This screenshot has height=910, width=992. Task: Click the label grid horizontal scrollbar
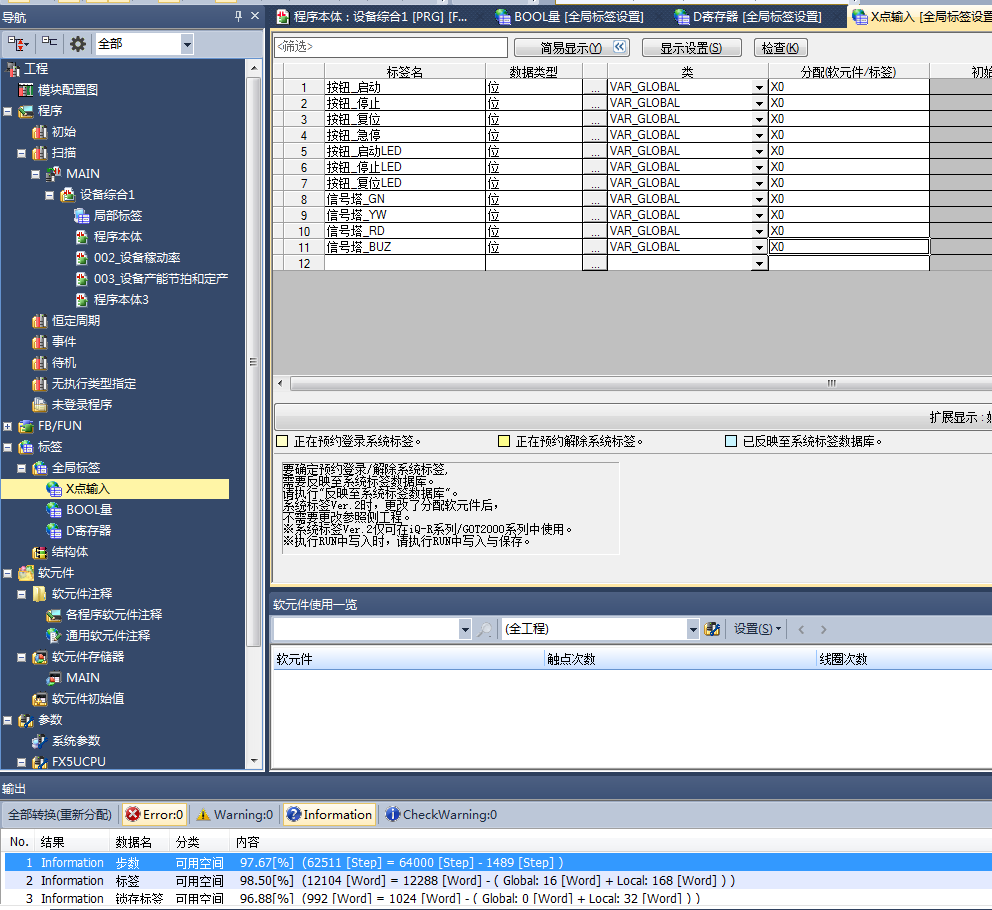630,384
